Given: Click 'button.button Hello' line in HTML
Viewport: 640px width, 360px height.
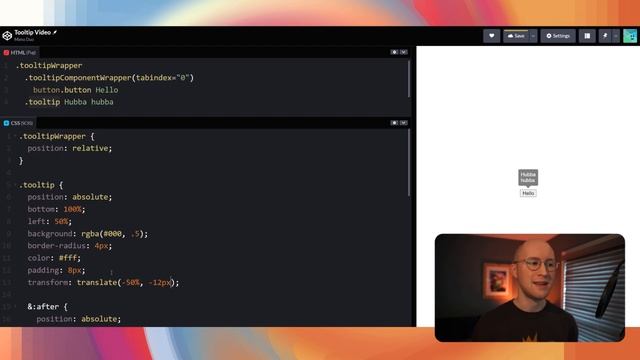Looking at the screenshot, I should [76, 90].
